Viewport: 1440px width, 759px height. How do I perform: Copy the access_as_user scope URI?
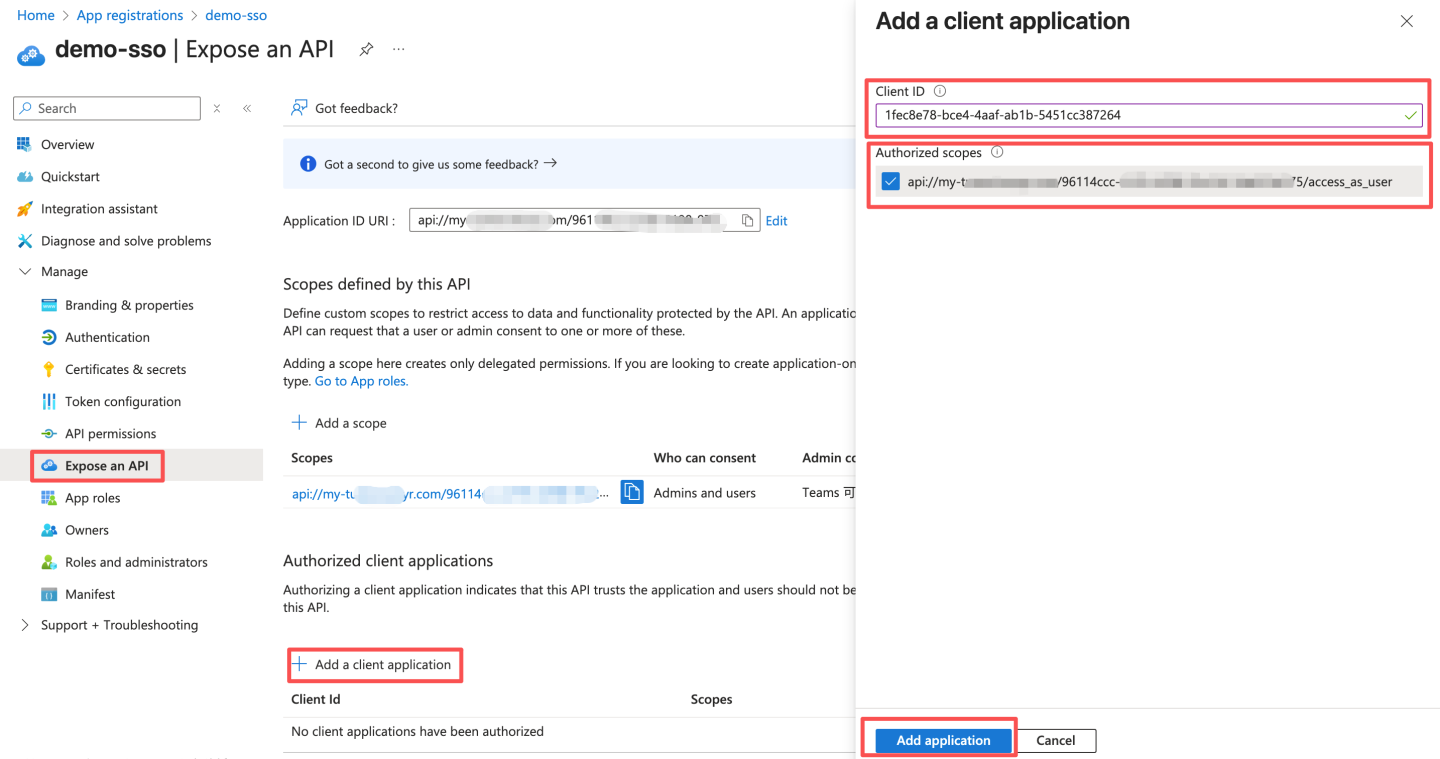click(632, 492)
